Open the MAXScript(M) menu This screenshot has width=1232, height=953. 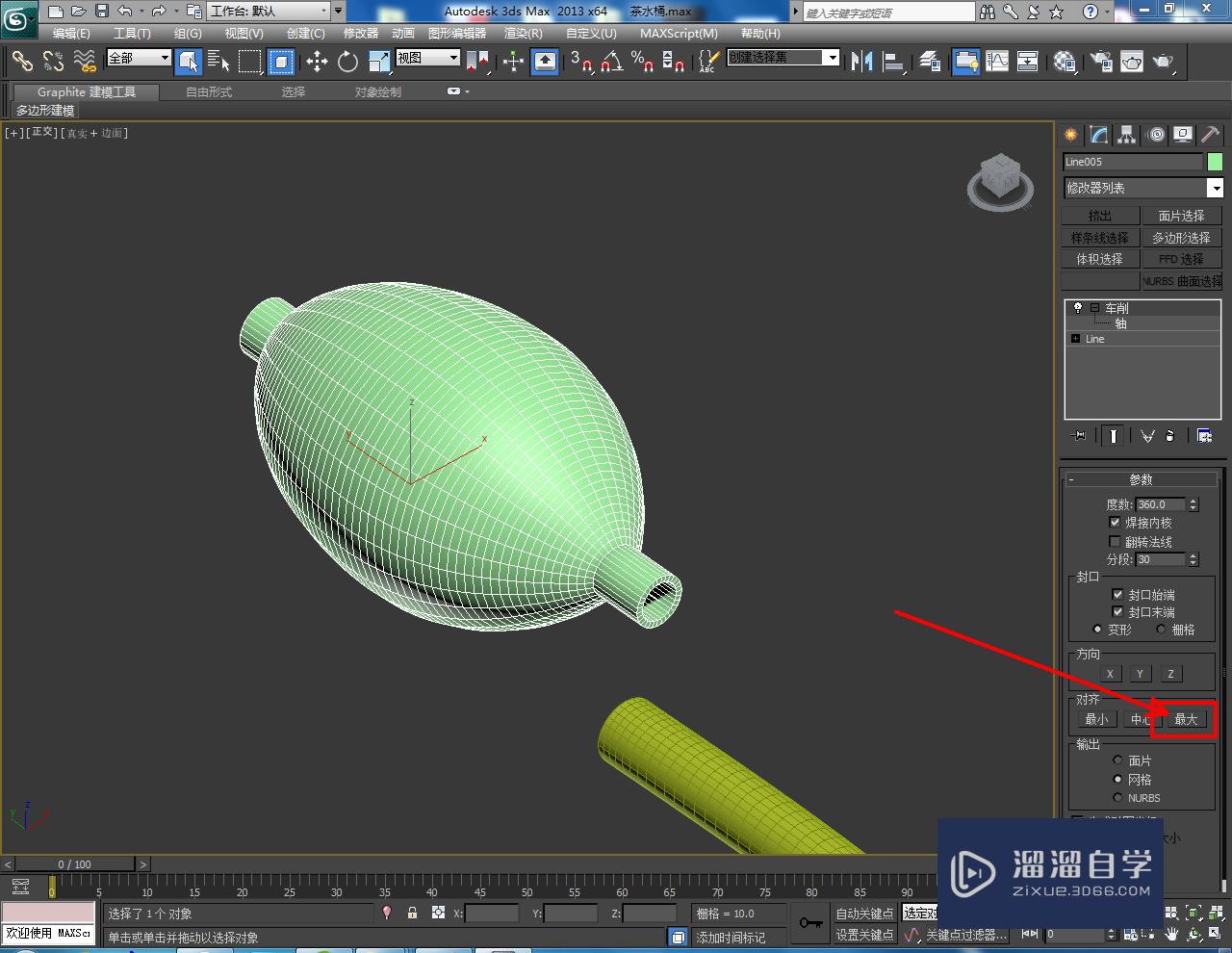tap(679, 33)
